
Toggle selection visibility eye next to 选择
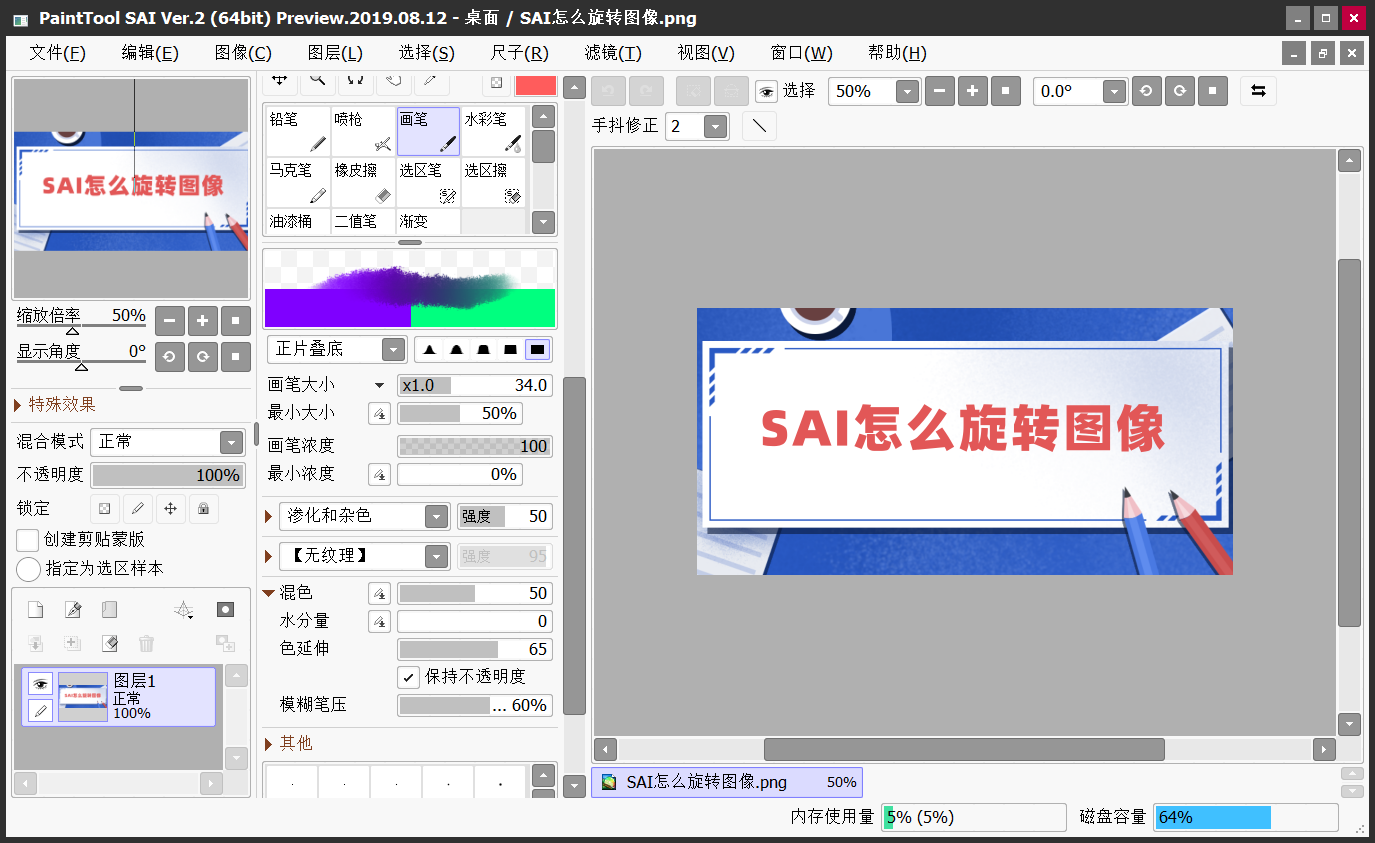pyautogui.click(x=766, y=92)
